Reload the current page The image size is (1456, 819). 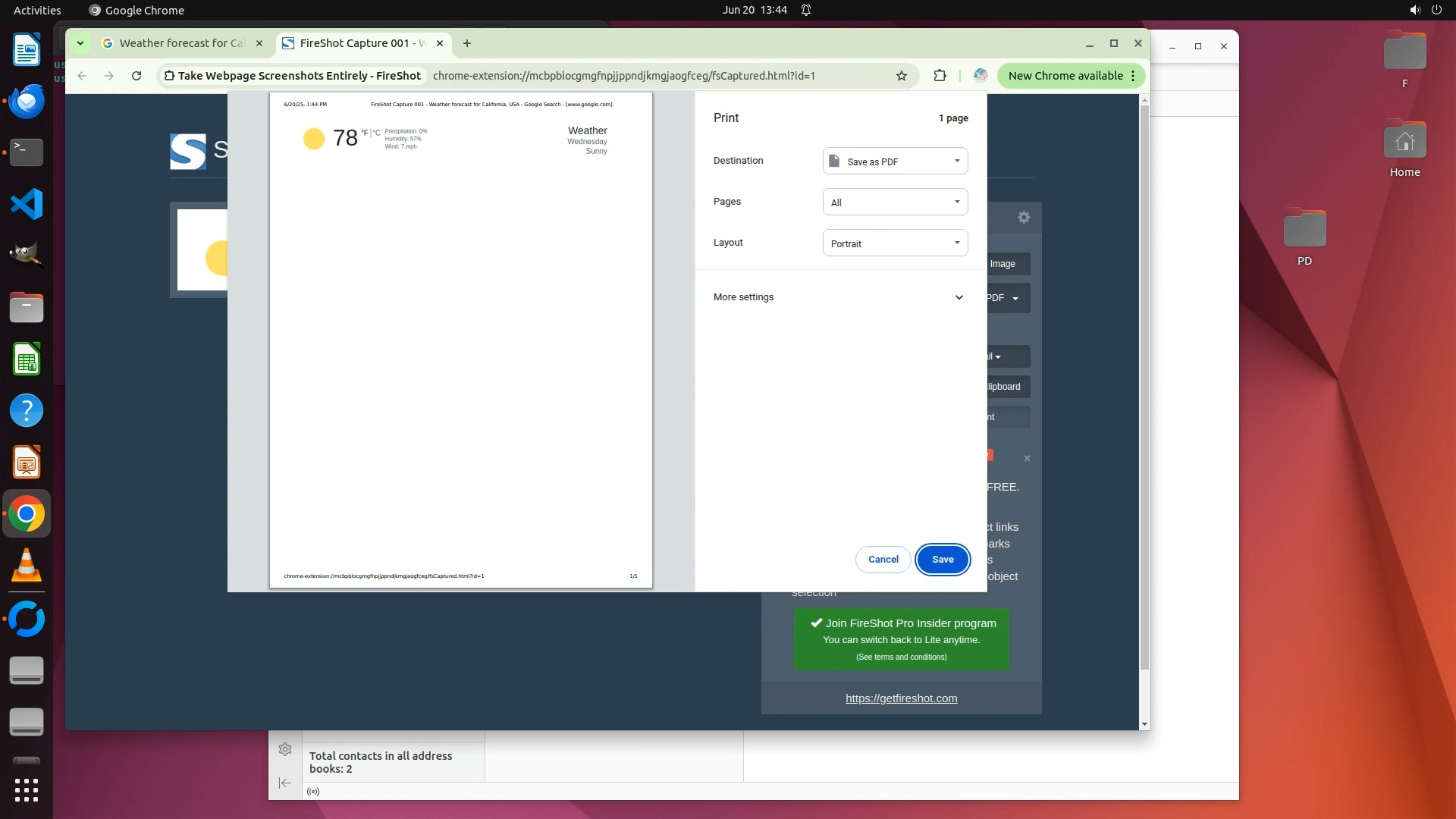pyautogui.click(x=136, y=76)
